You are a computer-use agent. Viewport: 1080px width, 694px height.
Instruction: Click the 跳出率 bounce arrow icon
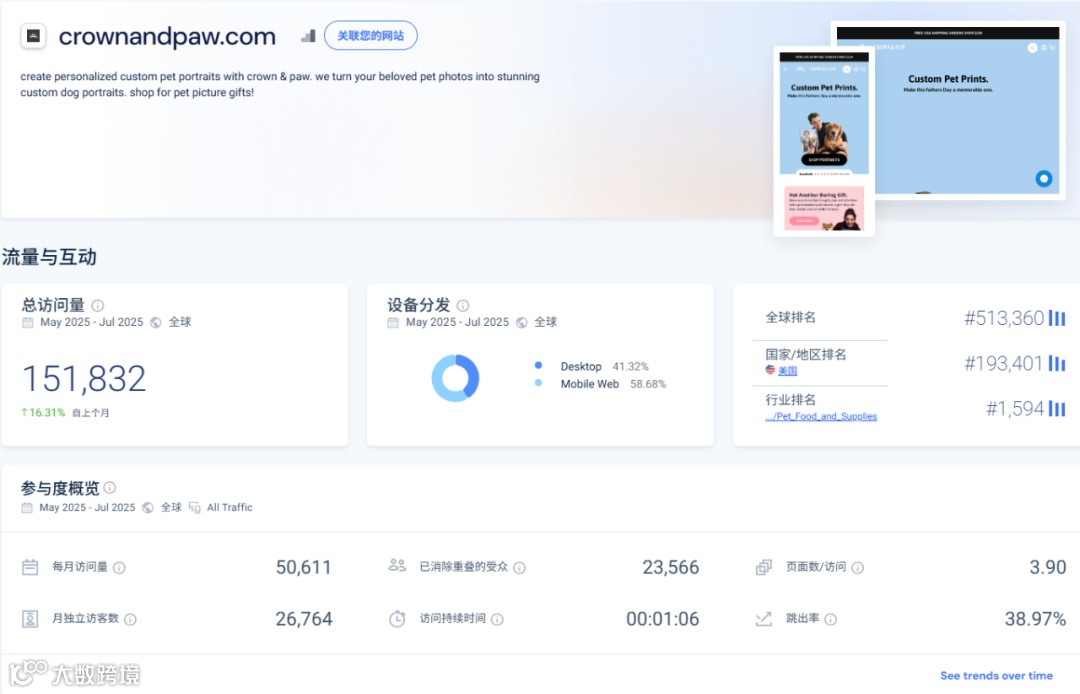(764, 619)
